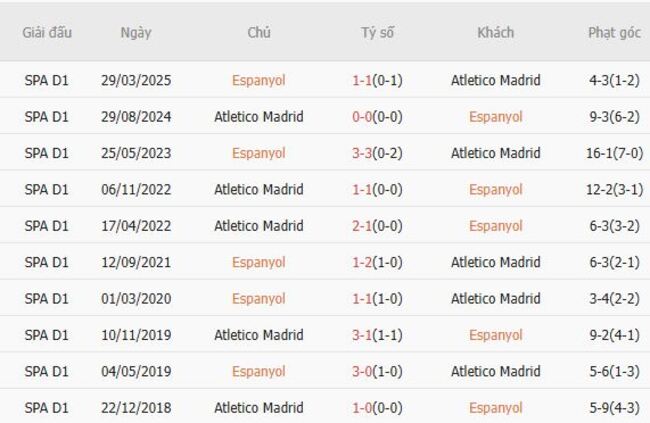Click the 3-3(0-2) score result
Viewport: 650px width, 423px height.
[377, 153]
